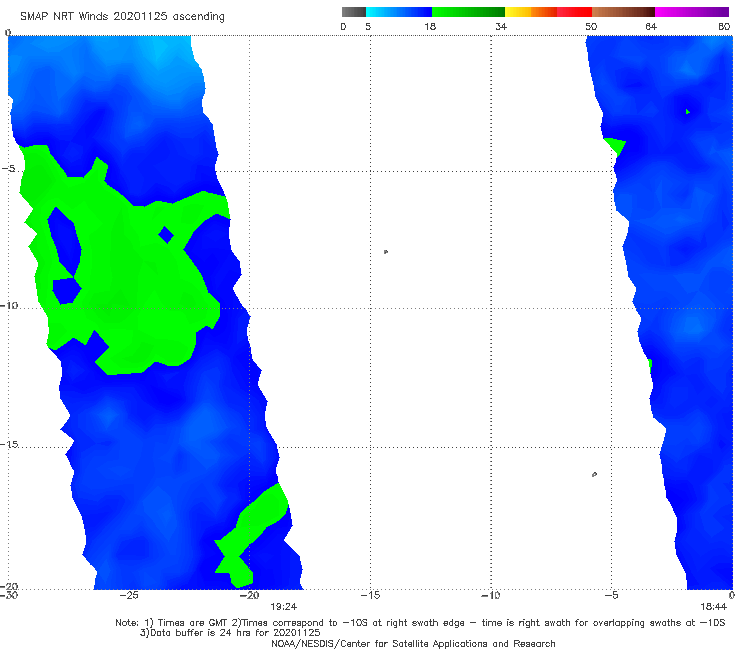Click the note line beginning 'Note: 1) Times are GMT'
The height and width of the screenshot is (650, 740).
coord(420,623)
